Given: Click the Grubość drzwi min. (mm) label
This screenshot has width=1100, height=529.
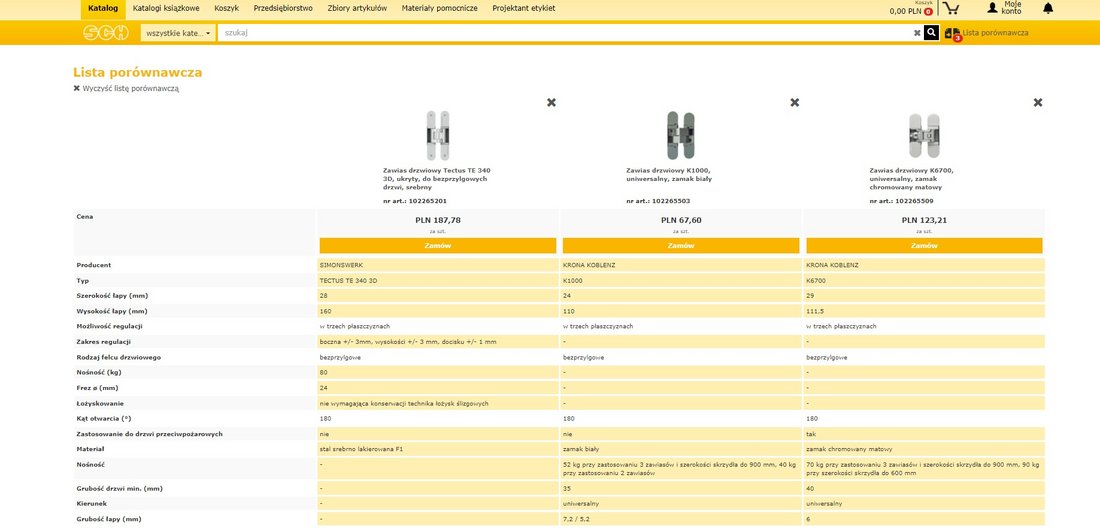Looking at the screenshot, I should [x=118, y=488].
